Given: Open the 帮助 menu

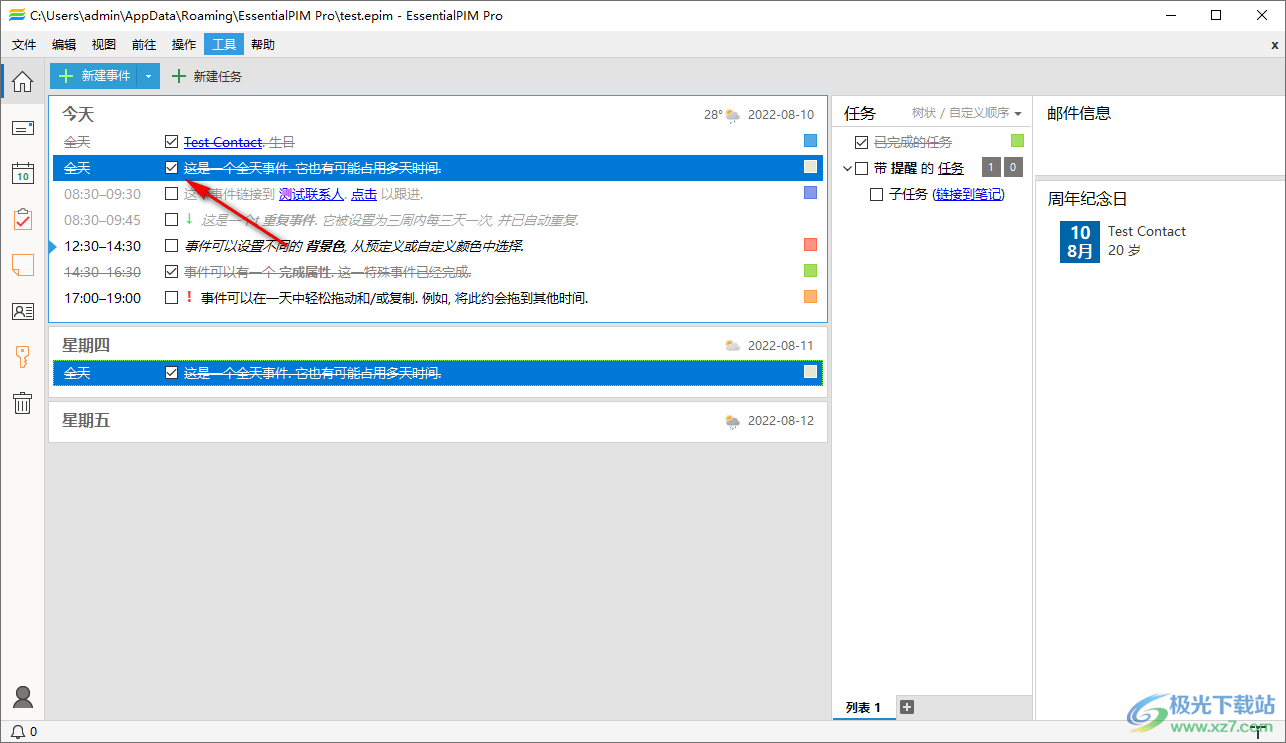Looking at the screenshot, I should [x=263, y=45].
